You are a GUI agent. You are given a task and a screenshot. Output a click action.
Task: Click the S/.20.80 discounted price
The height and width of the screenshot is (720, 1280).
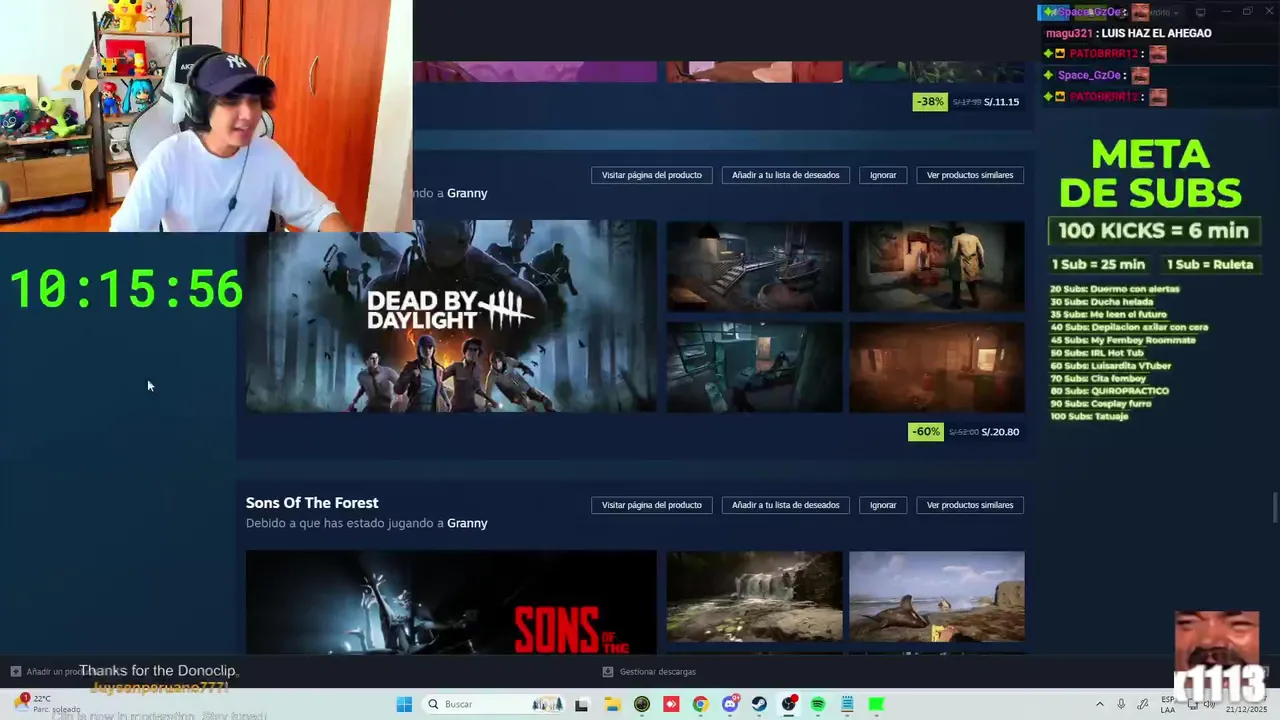(x=1000, y=432)
